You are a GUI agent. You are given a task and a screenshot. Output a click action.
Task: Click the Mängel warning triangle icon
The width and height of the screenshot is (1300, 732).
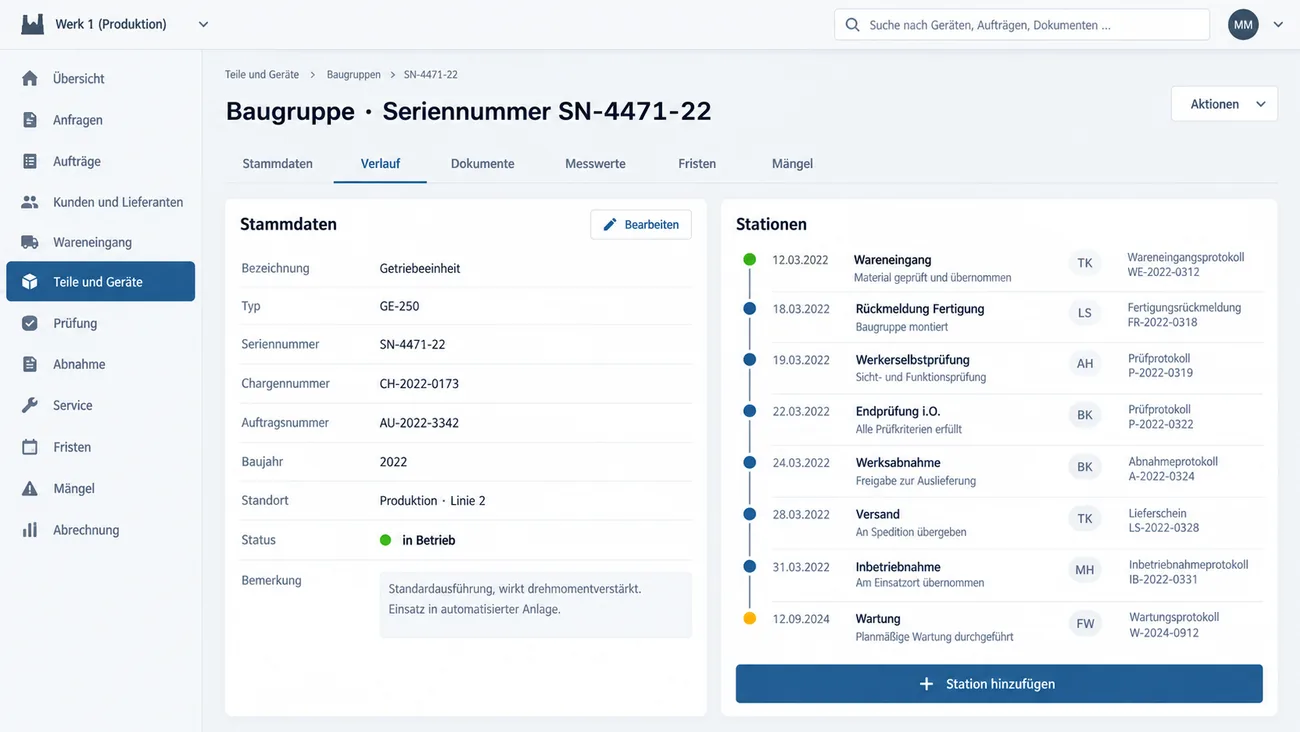point(30,488)
